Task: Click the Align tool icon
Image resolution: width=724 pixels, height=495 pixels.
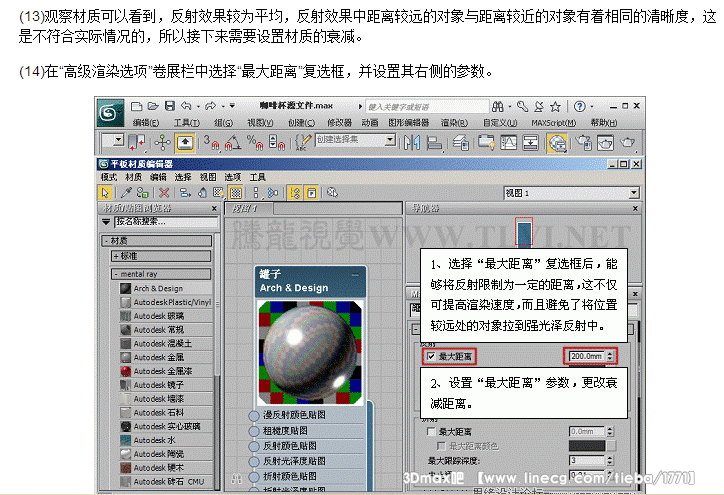Action: [x=434, y=142]
